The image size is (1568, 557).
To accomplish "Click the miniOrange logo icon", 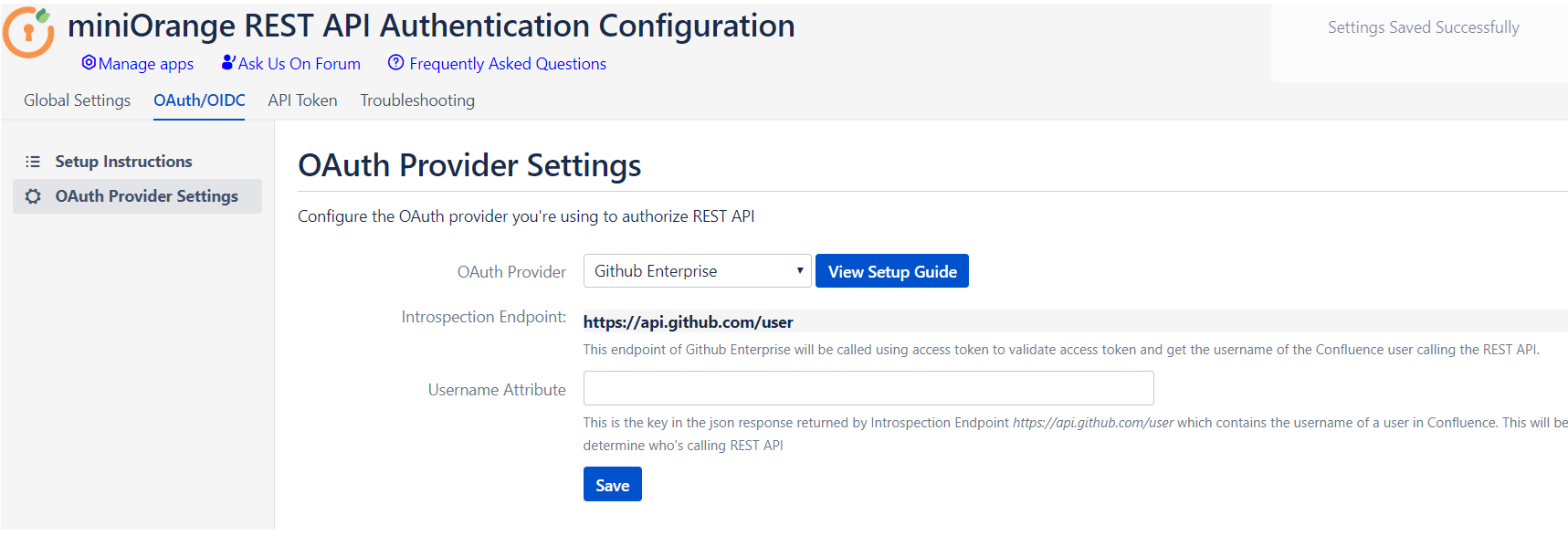I will [x=28, y=32].
